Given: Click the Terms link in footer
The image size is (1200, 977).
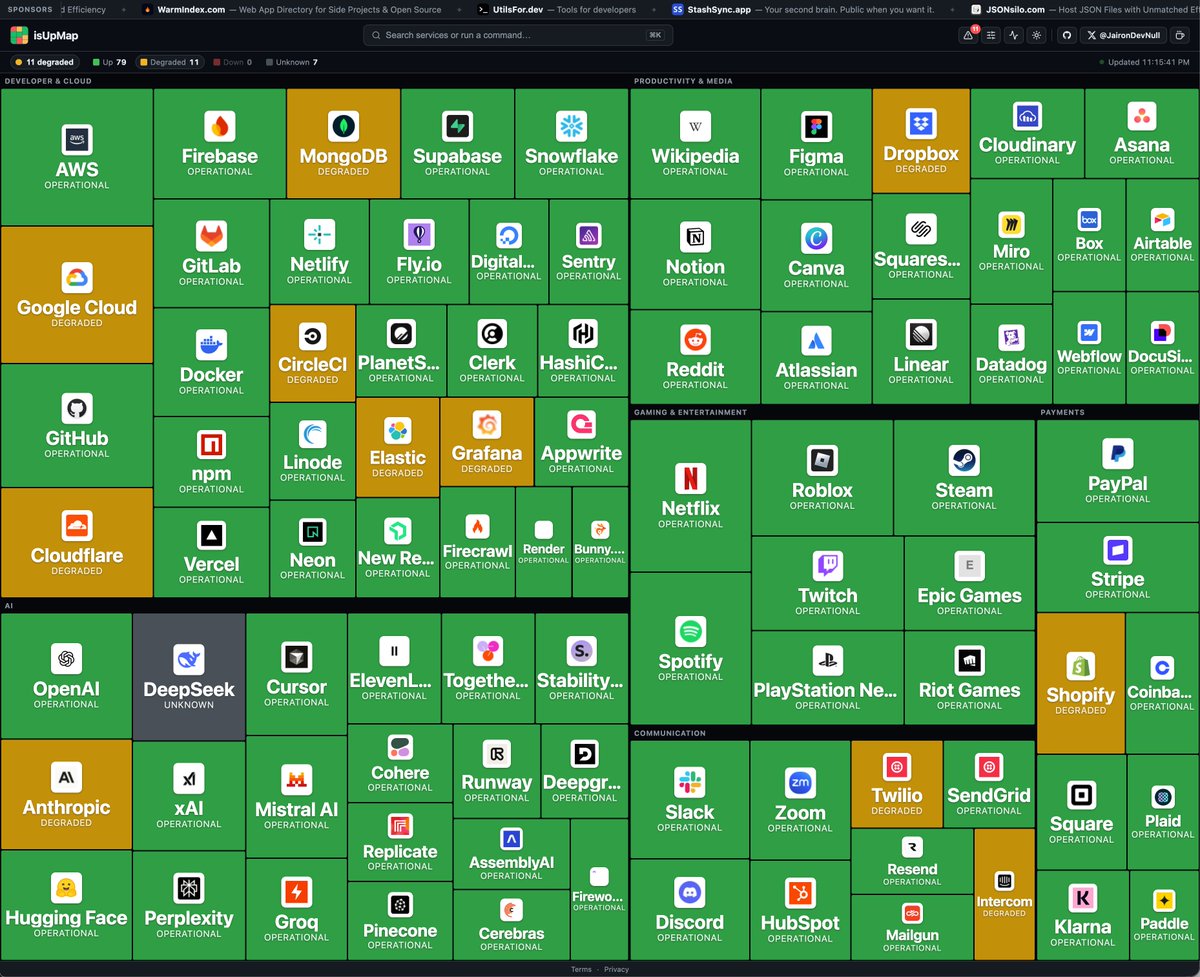Looking at the screenshot, I should (581, 969).
